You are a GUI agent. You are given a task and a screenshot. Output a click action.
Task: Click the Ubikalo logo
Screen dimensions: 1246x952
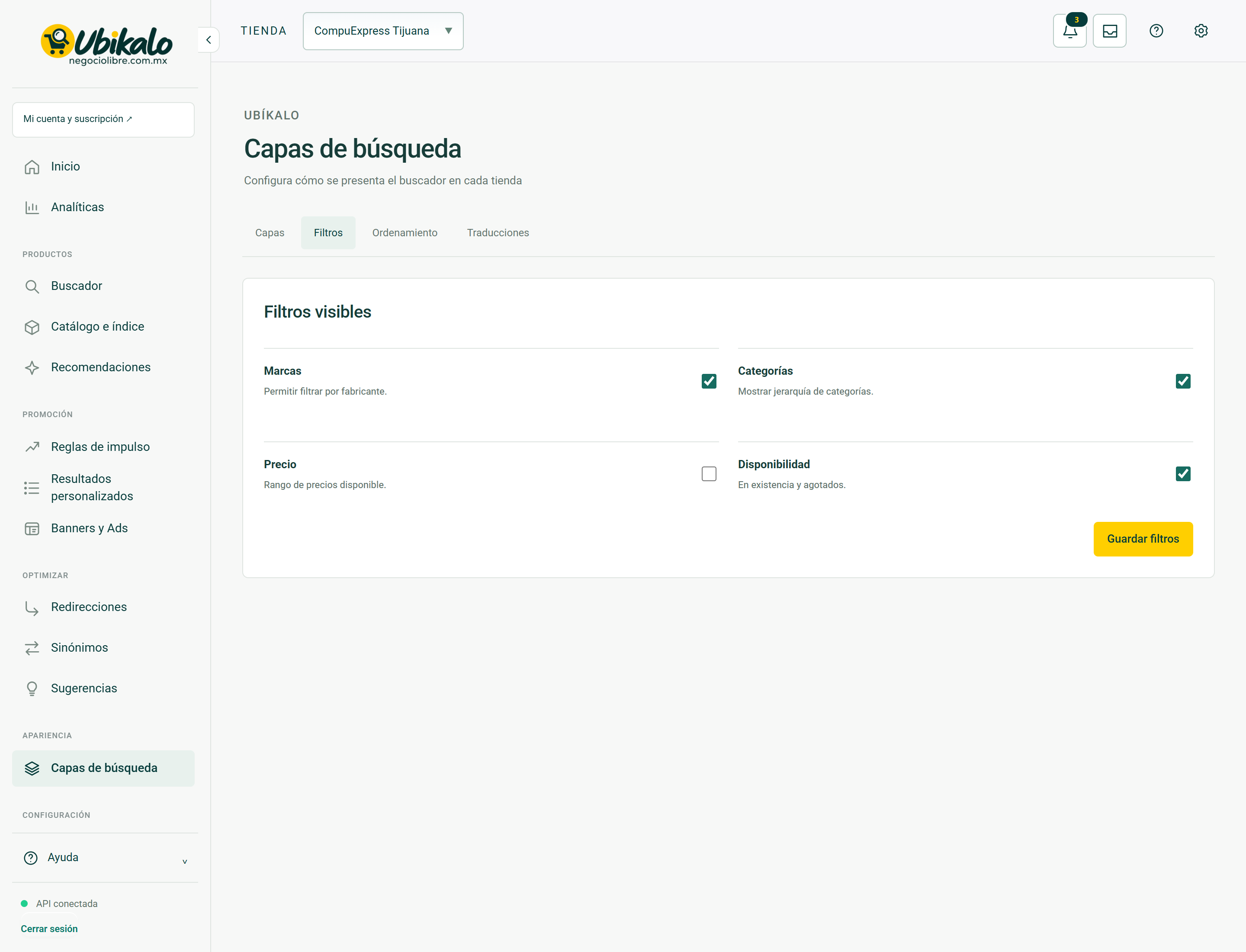coord(106,45)
